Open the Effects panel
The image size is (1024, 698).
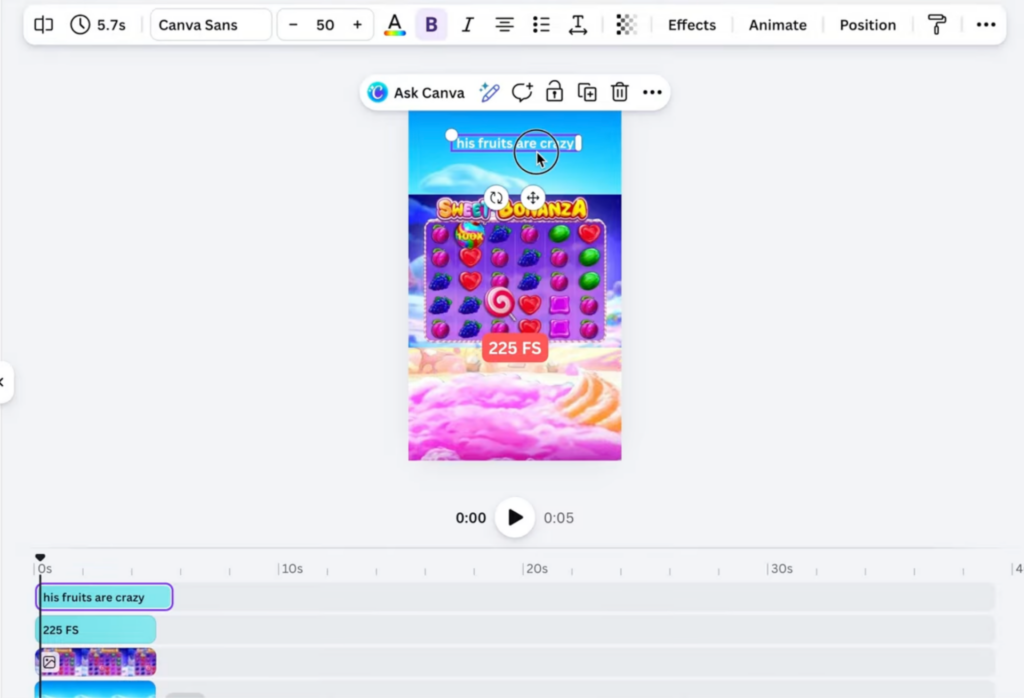click(x=692, y=25)
